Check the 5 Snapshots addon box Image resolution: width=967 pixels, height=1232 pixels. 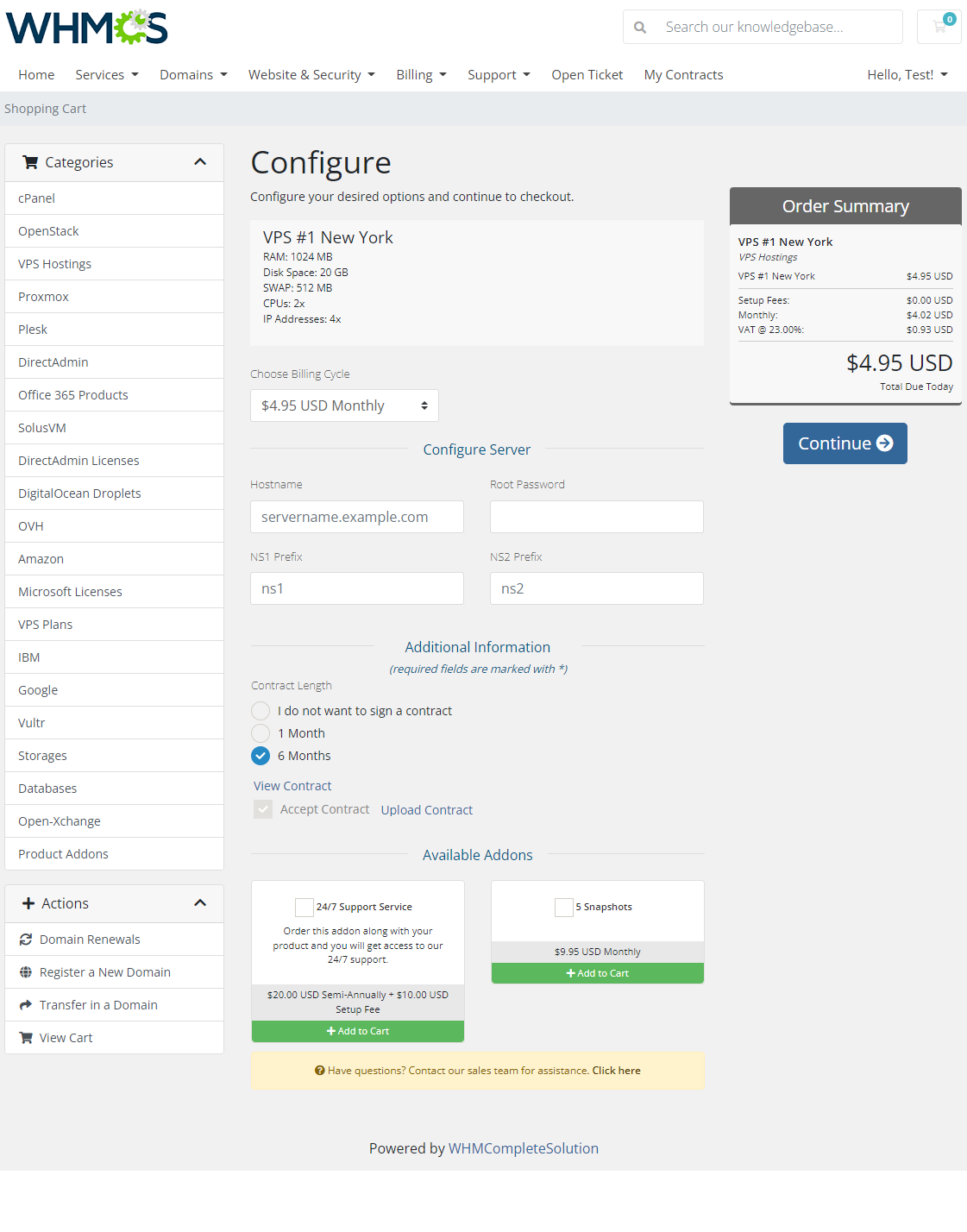click(564, 907)
